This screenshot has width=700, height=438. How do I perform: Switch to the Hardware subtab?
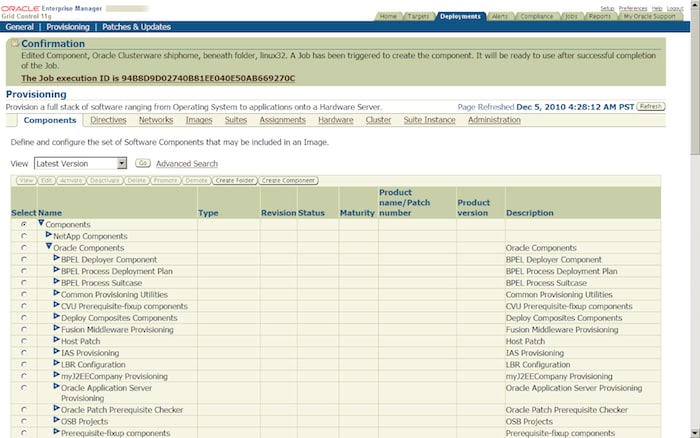coord(336,120)
